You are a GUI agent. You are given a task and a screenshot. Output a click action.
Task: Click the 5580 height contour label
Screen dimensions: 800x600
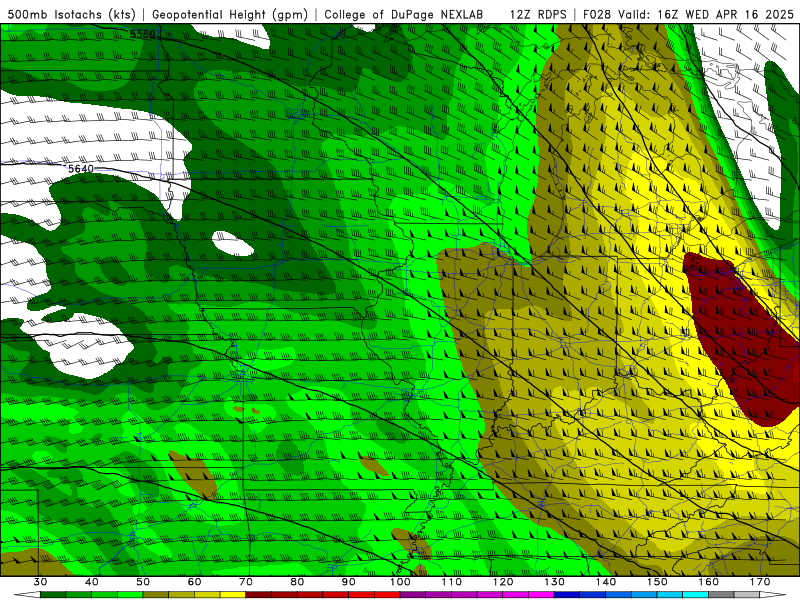[142, 35]
